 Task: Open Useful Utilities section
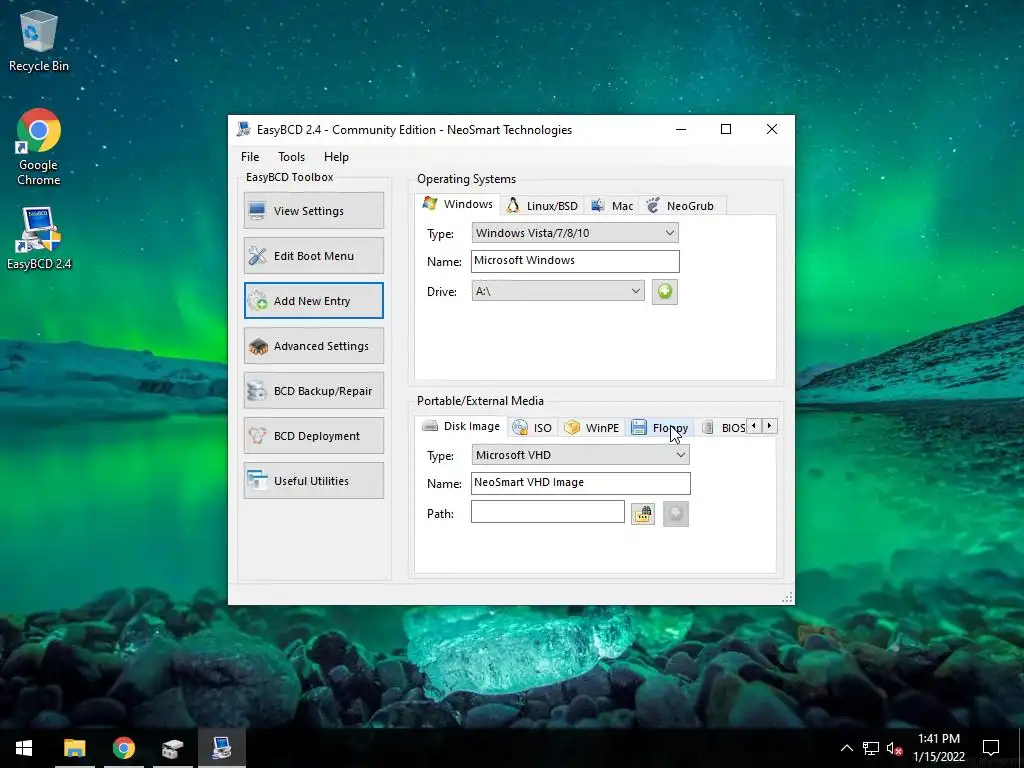tap(313, 481)
